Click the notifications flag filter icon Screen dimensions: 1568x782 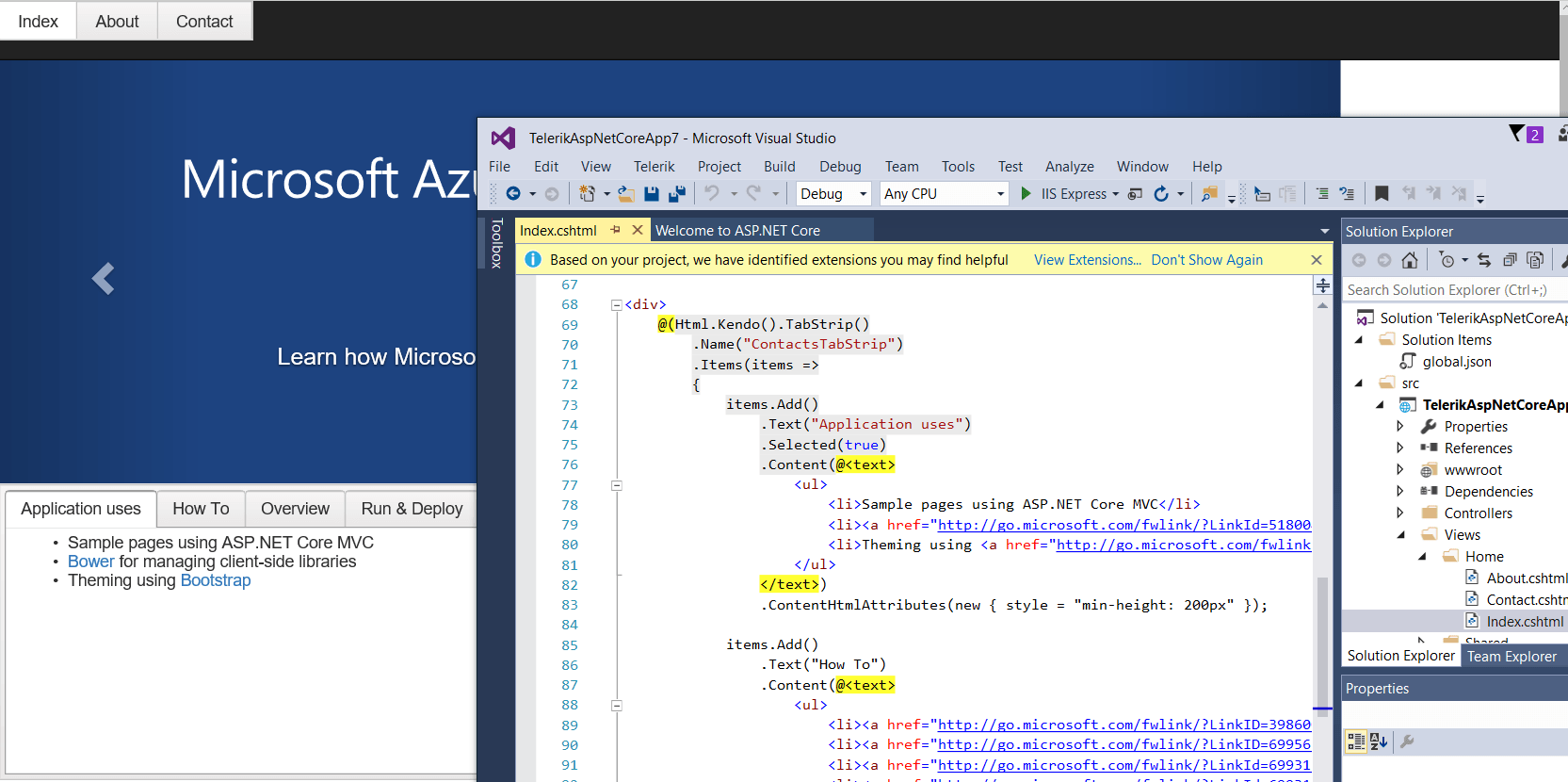1516,134
